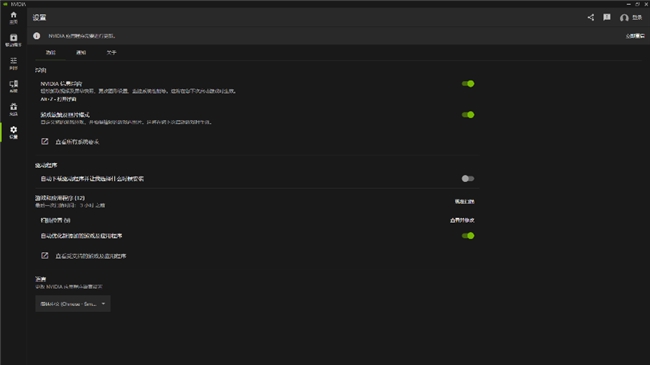Image resolution: width=650 pixels, height=365 pixels.
Task: Toggle auto-optimize newly added games switch
Action: pos(468,236)
